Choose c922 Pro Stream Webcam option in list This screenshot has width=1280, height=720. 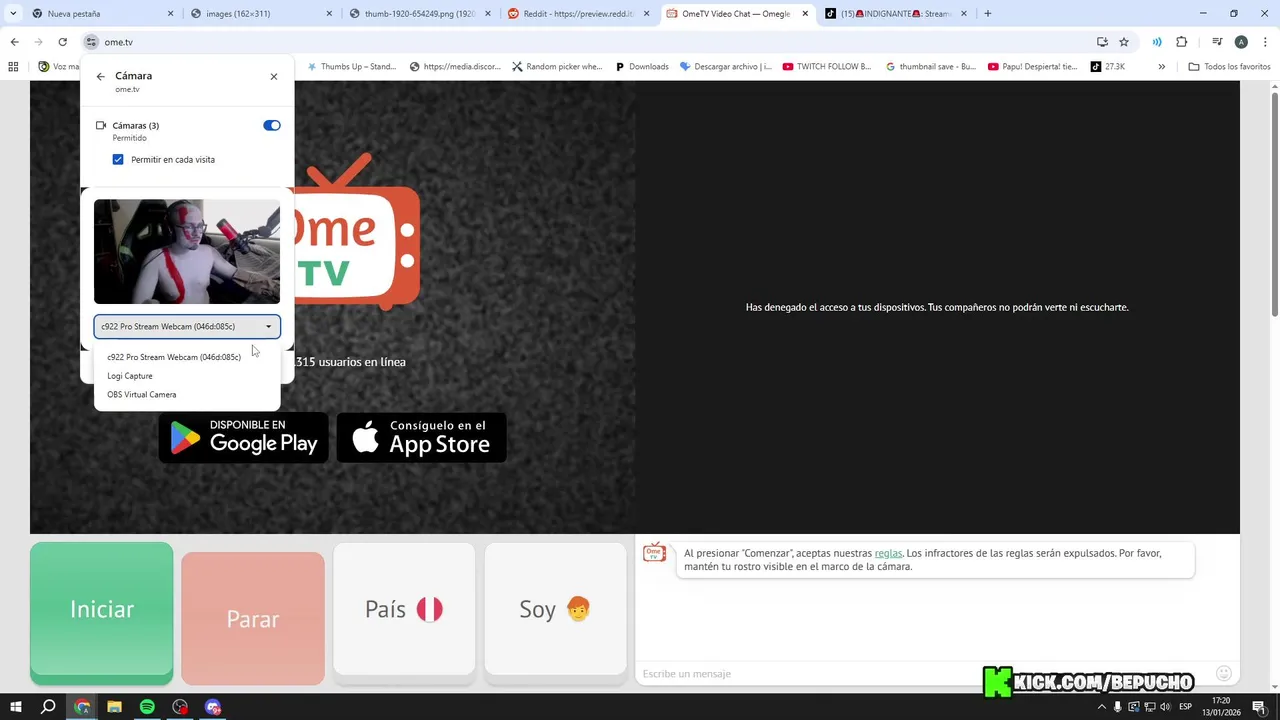[174, 357]
